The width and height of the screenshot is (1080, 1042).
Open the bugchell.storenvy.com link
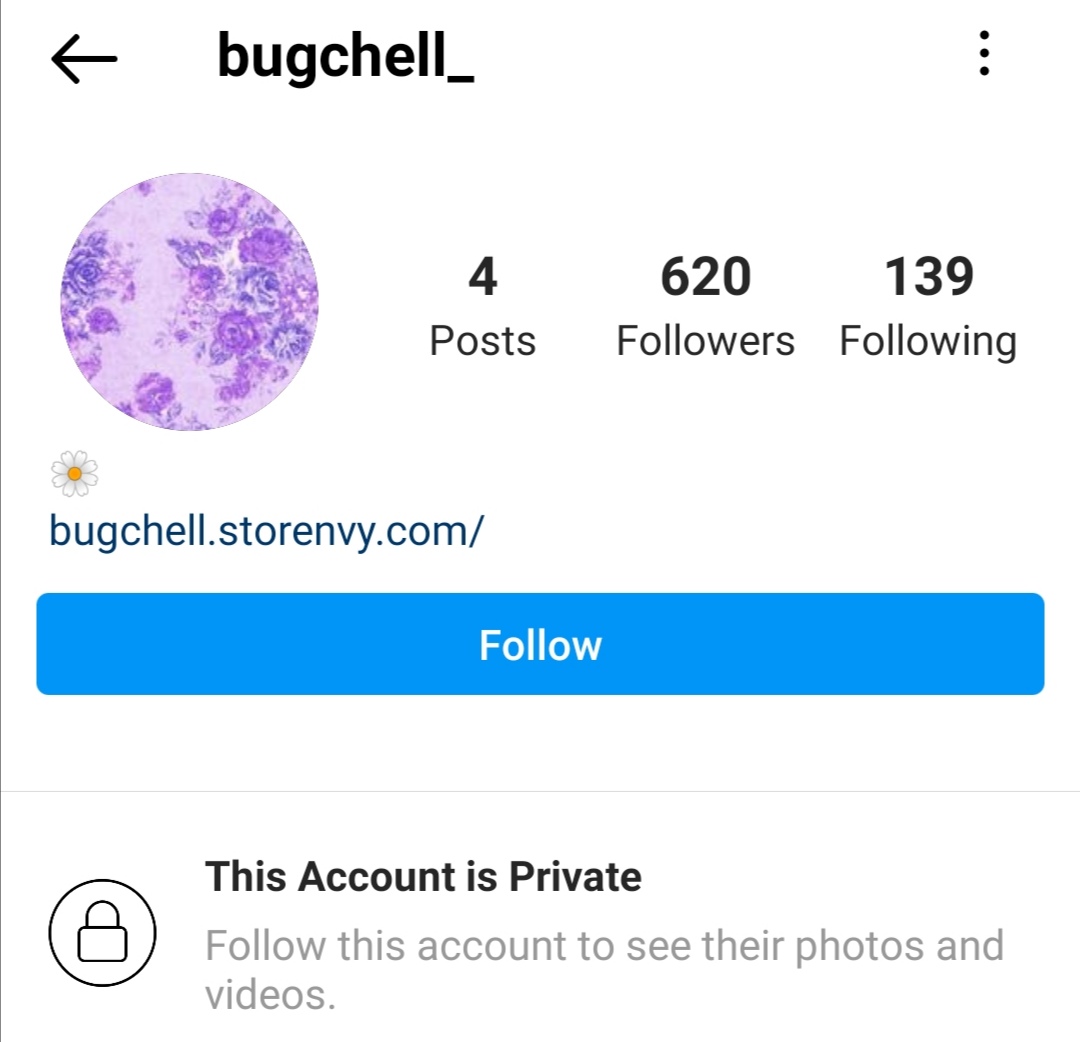click(x=267, y=532)
